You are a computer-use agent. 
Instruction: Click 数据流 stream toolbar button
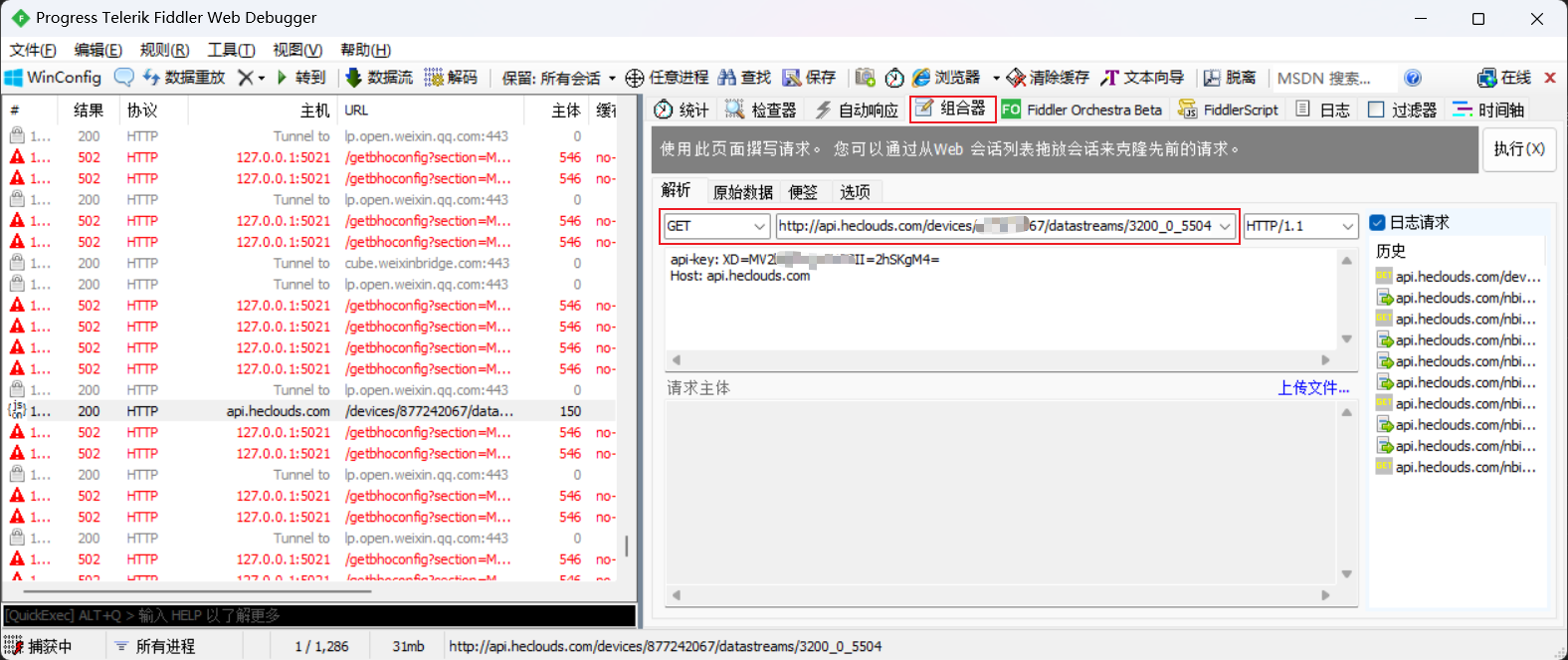pos(379,78)
